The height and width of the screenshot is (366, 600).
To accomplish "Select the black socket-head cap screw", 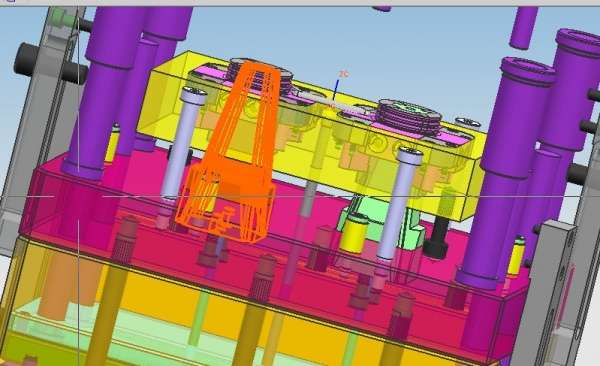I will (x=436, y=237).
